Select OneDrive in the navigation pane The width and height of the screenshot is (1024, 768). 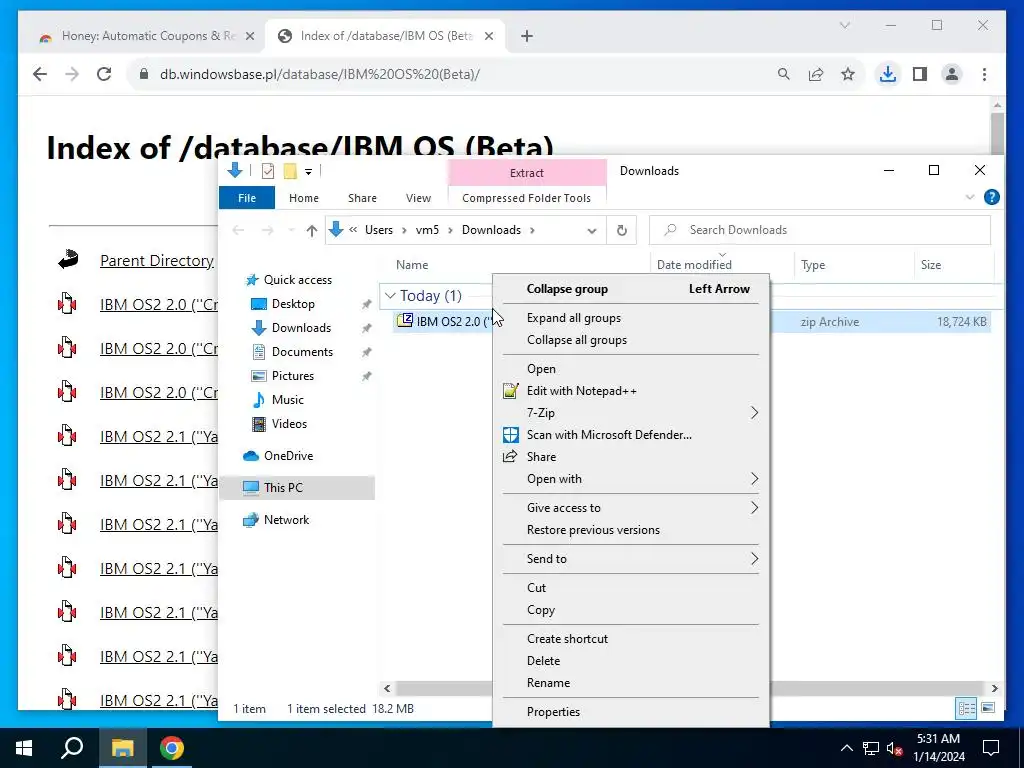(x=287, y=456)
